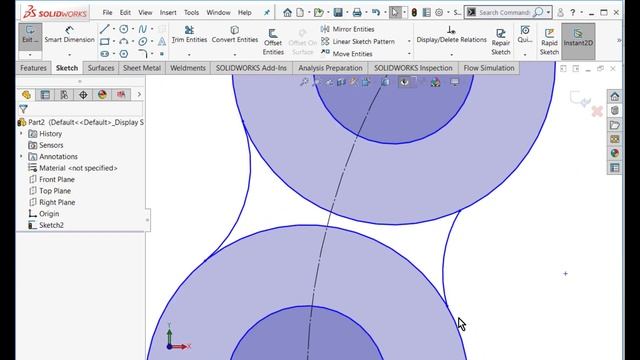Select the Corner Rectangle tool
Screen dimensions: 640x360
pyautogui.click(x=104, y=41)
